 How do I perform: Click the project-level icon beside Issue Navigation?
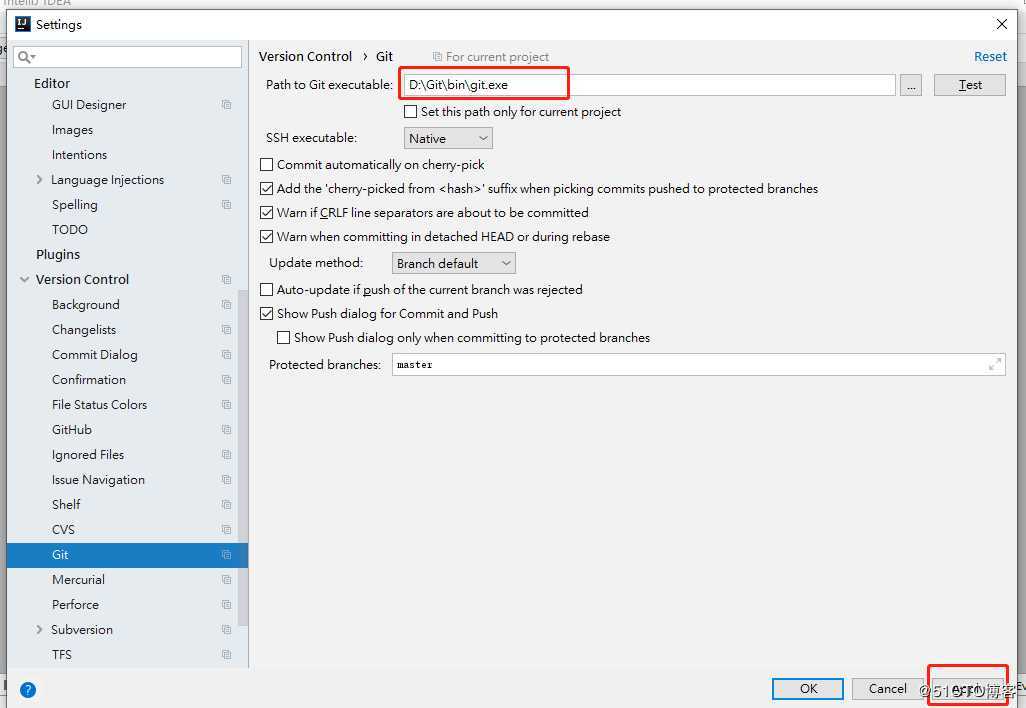coord(226,480)
